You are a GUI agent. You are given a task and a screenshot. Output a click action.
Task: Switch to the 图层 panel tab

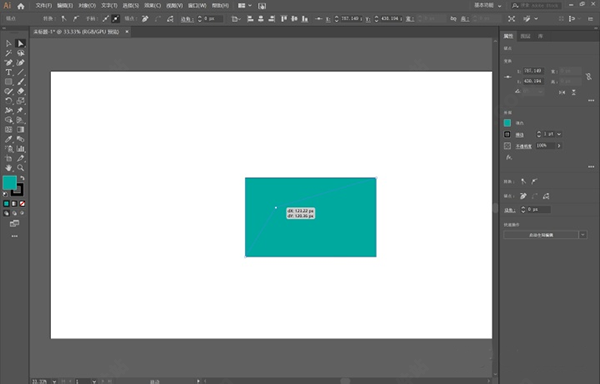(x=525, y=36)
